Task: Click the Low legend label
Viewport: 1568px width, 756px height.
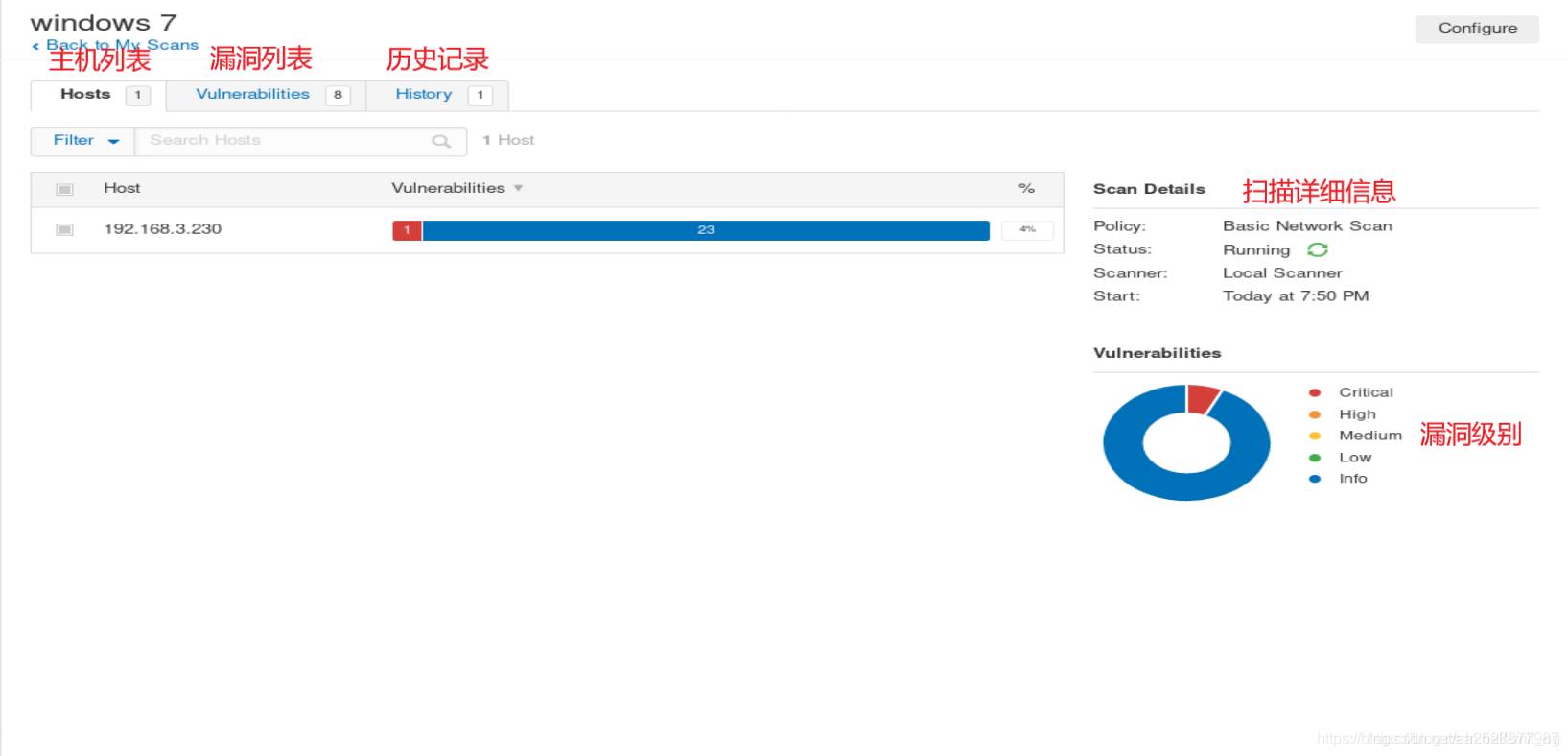Action: coord(1355,458)
